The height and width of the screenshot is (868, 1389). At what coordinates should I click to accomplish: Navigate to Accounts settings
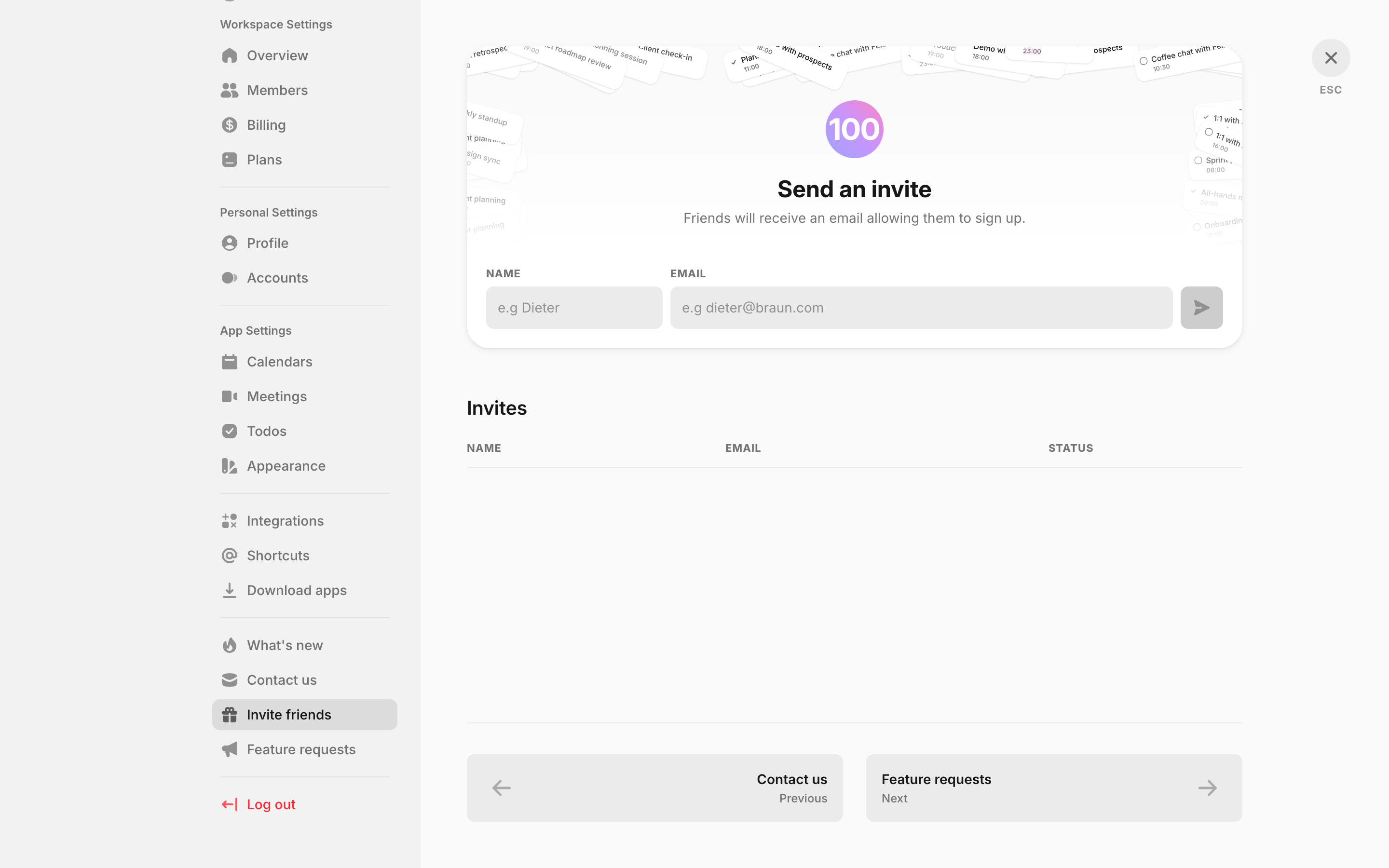tap(304, 278)
